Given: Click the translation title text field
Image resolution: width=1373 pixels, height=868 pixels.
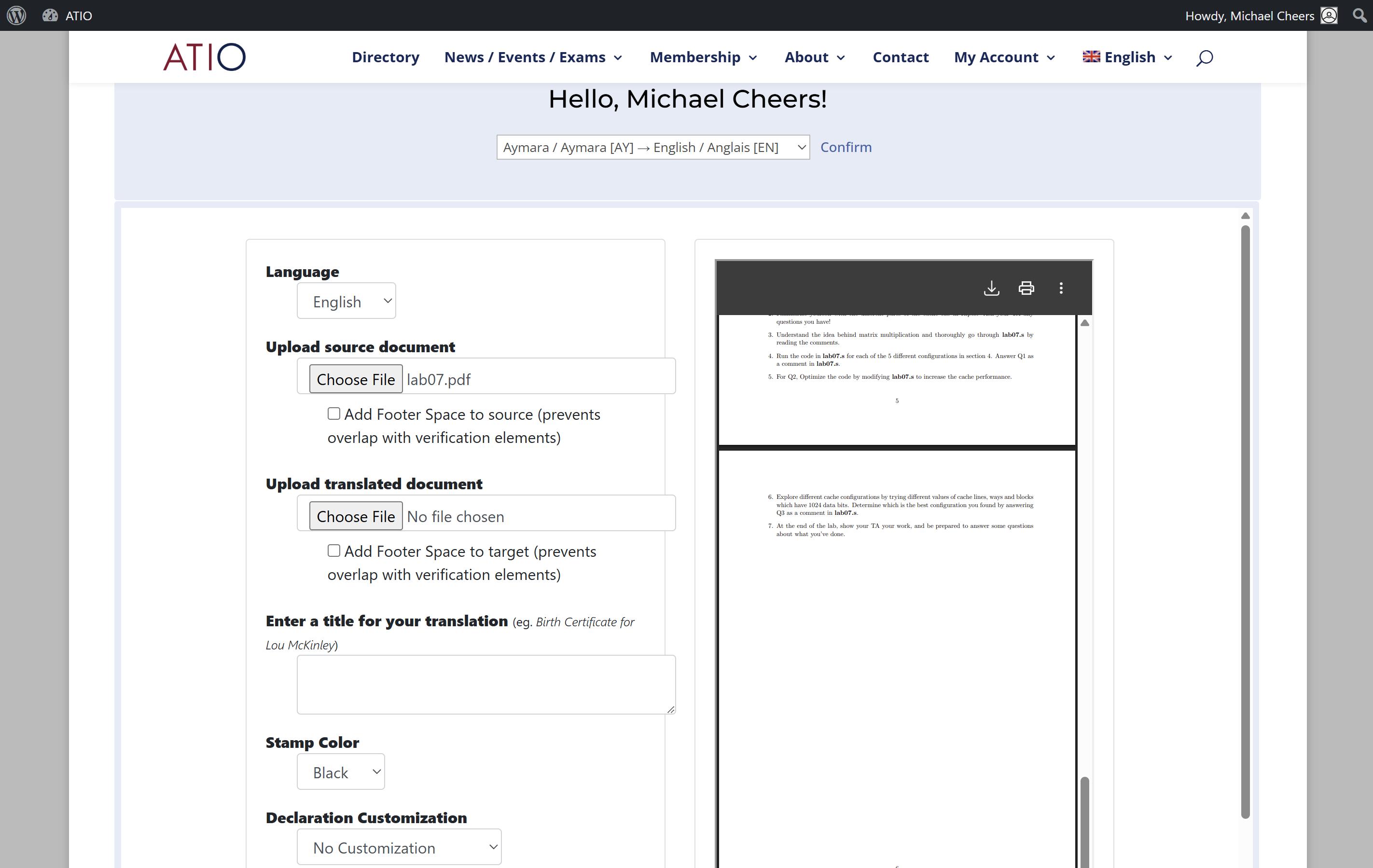Looking at the screenshot, I should point(486,684).
